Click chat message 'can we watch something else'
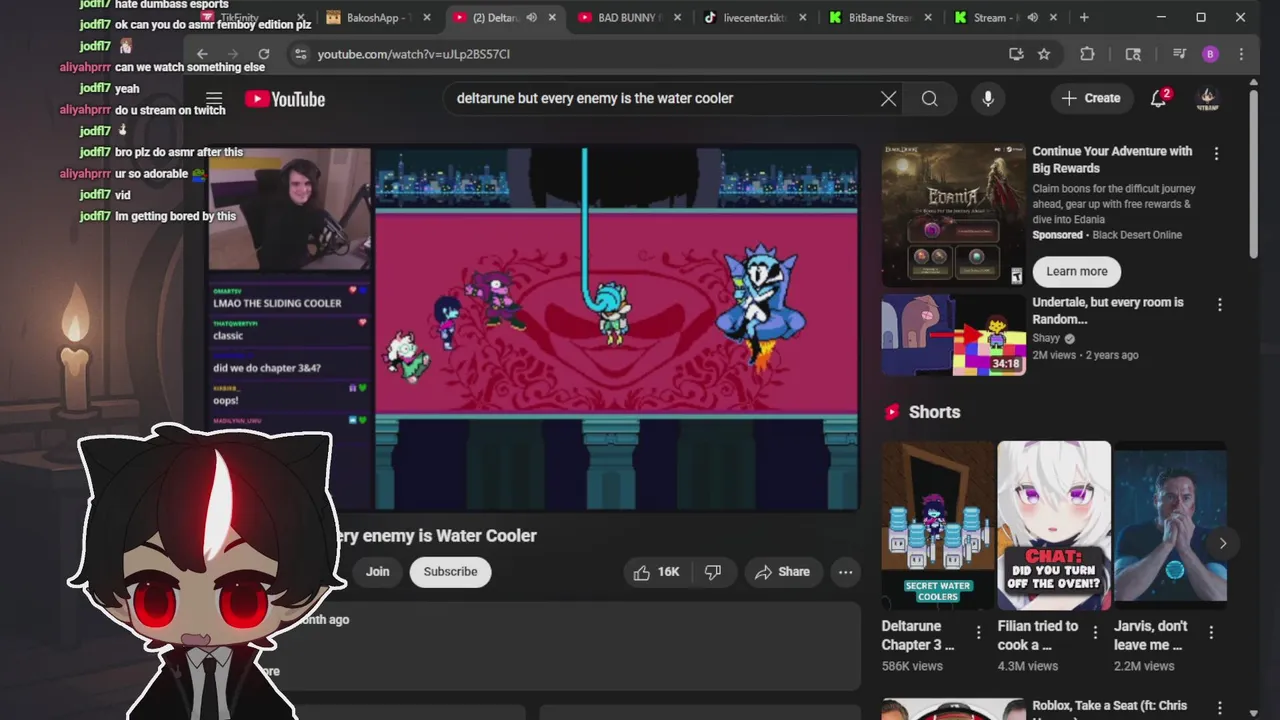Screen dimensions: 1280x720 [190, 67]
